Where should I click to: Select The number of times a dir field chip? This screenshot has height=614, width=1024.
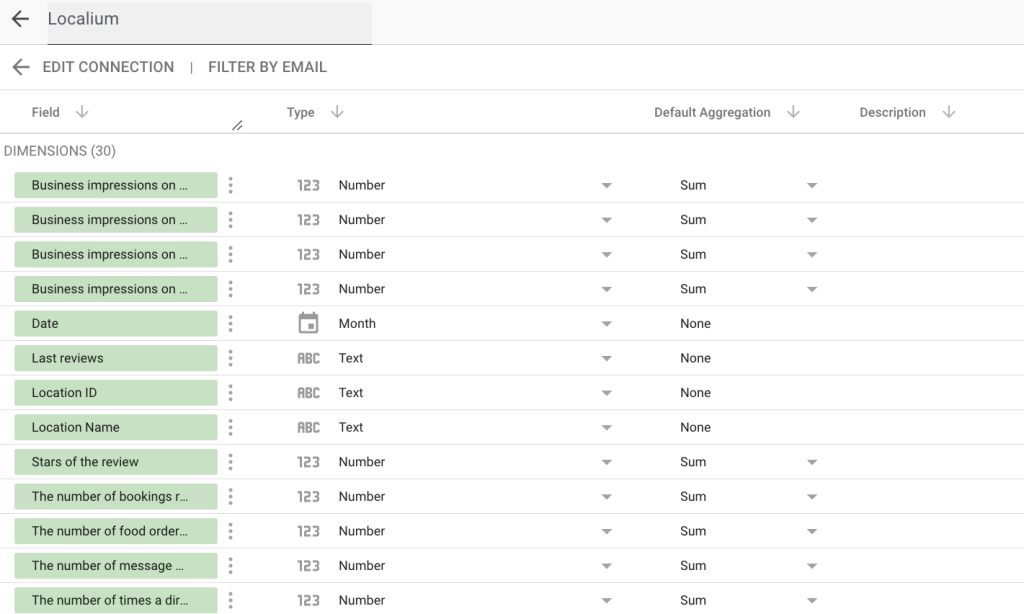pyautogui.click(x=116, y=600)
